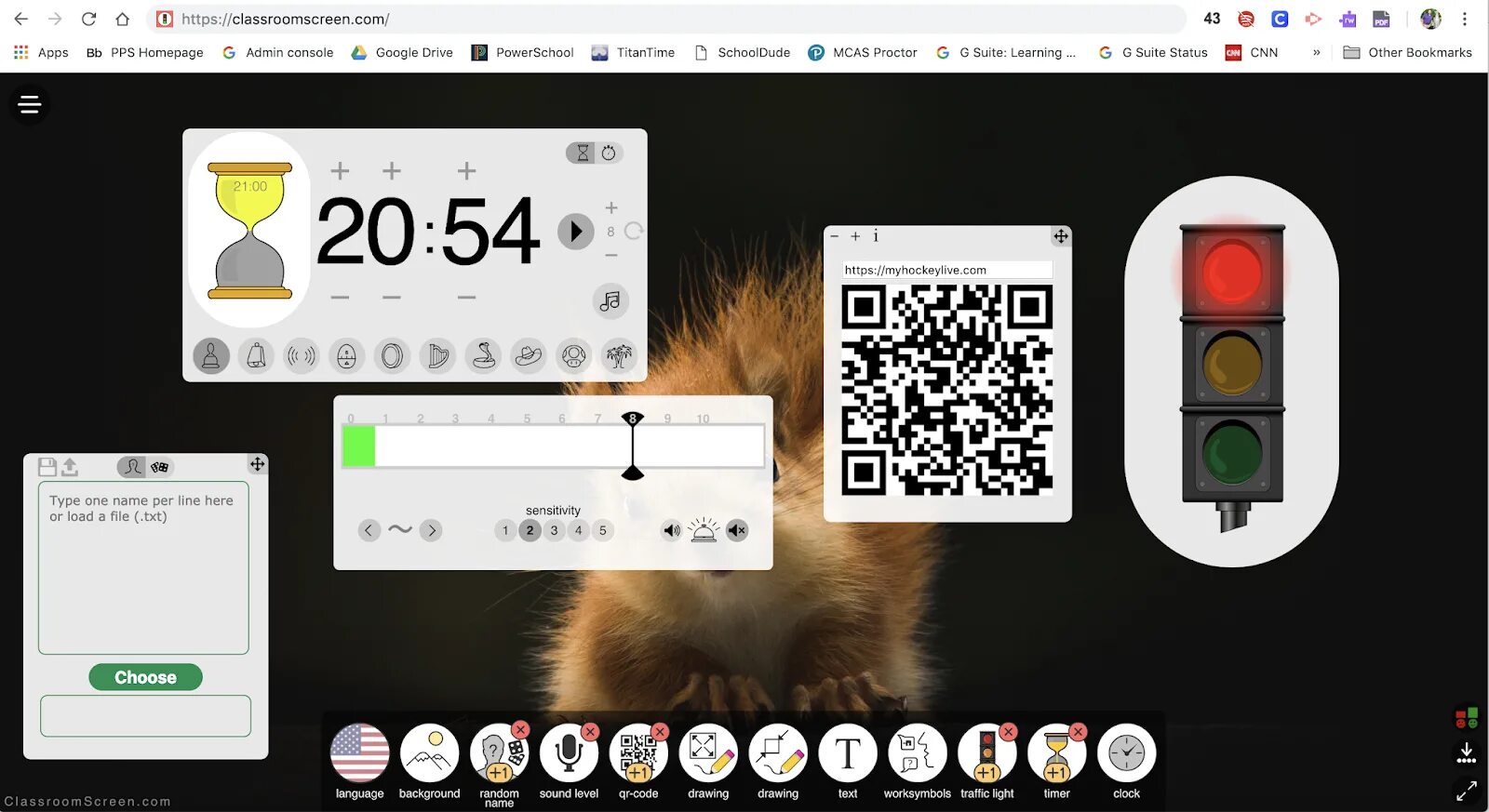
Task: Decrease timer repeat count below 8
Action: [x=611, y=255]
